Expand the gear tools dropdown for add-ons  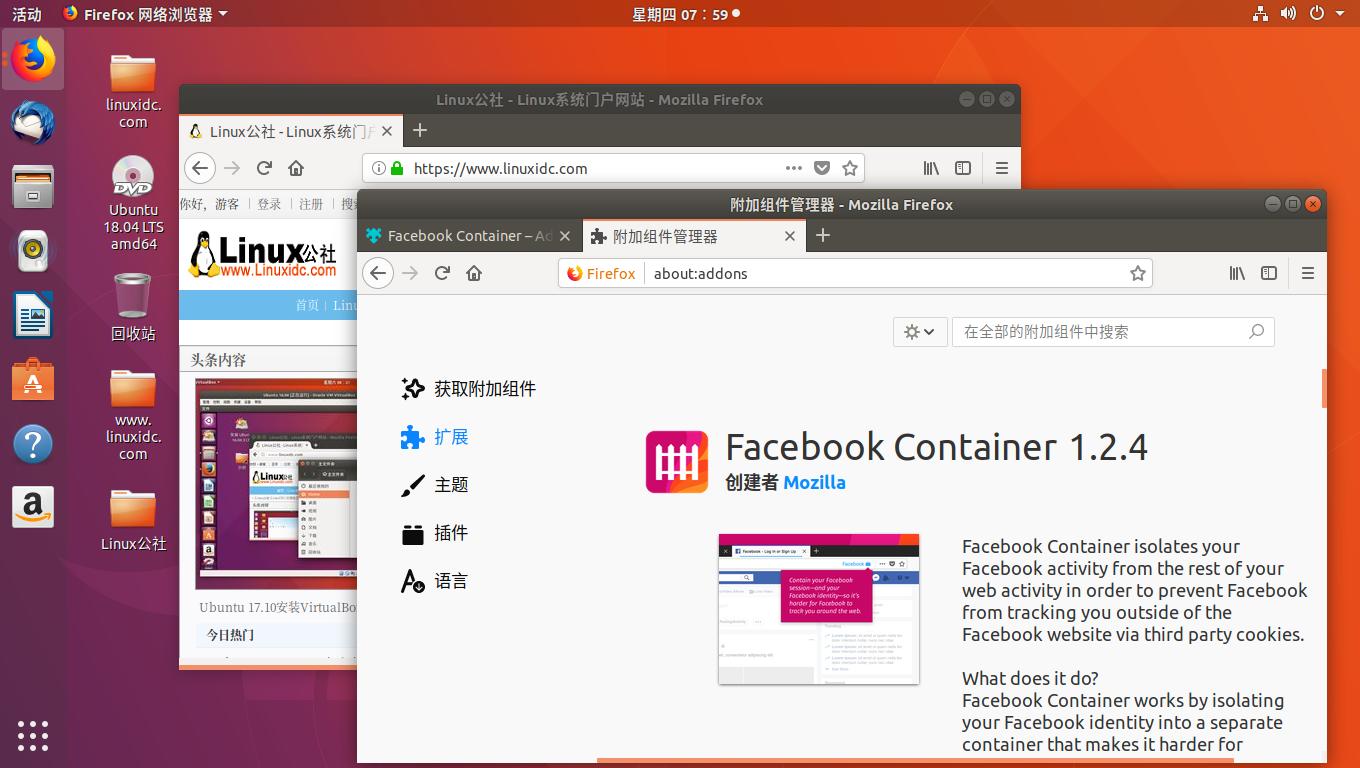point(919,332)
